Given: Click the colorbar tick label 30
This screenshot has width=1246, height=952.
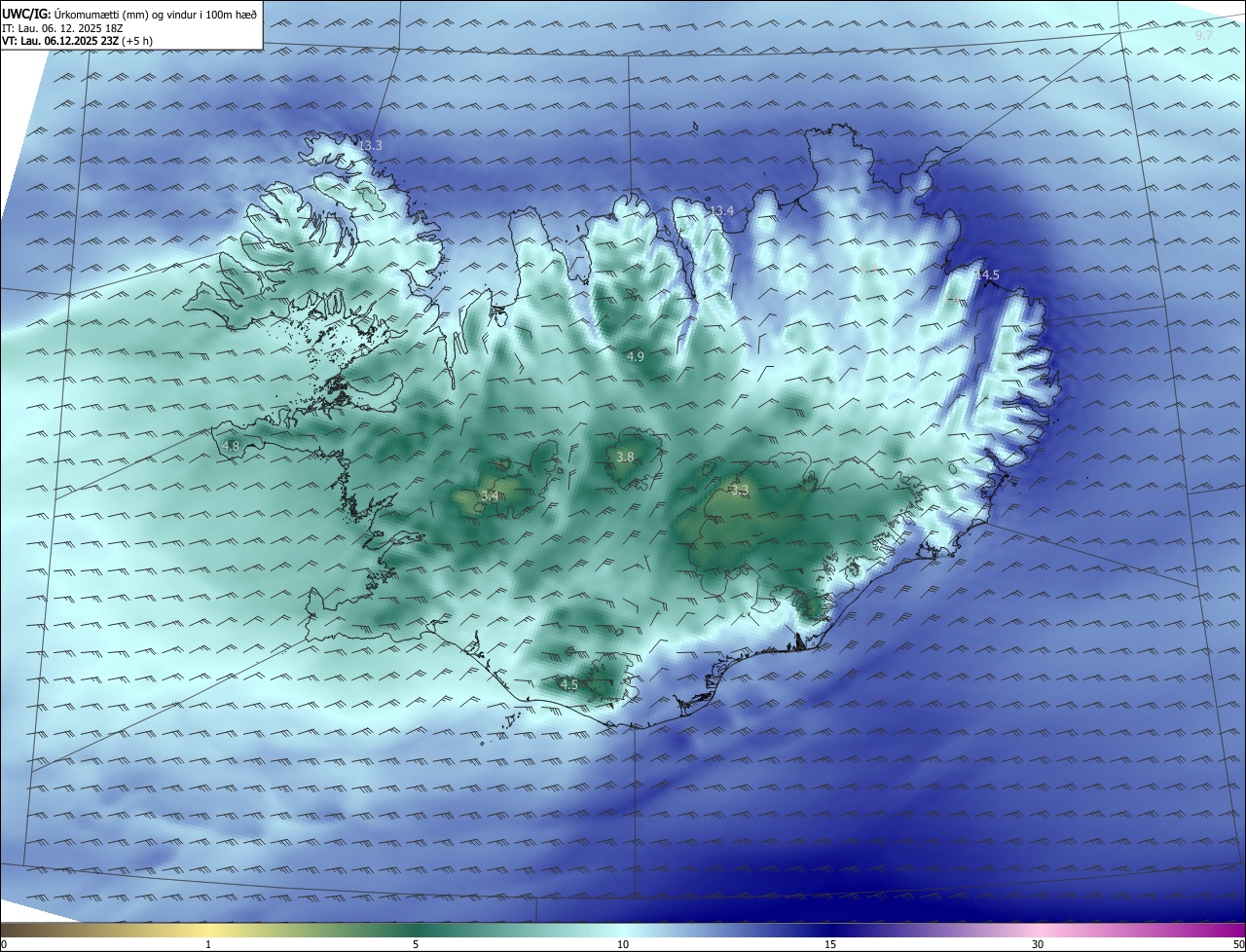Looking at the screenshot, I should [1038, 944].
